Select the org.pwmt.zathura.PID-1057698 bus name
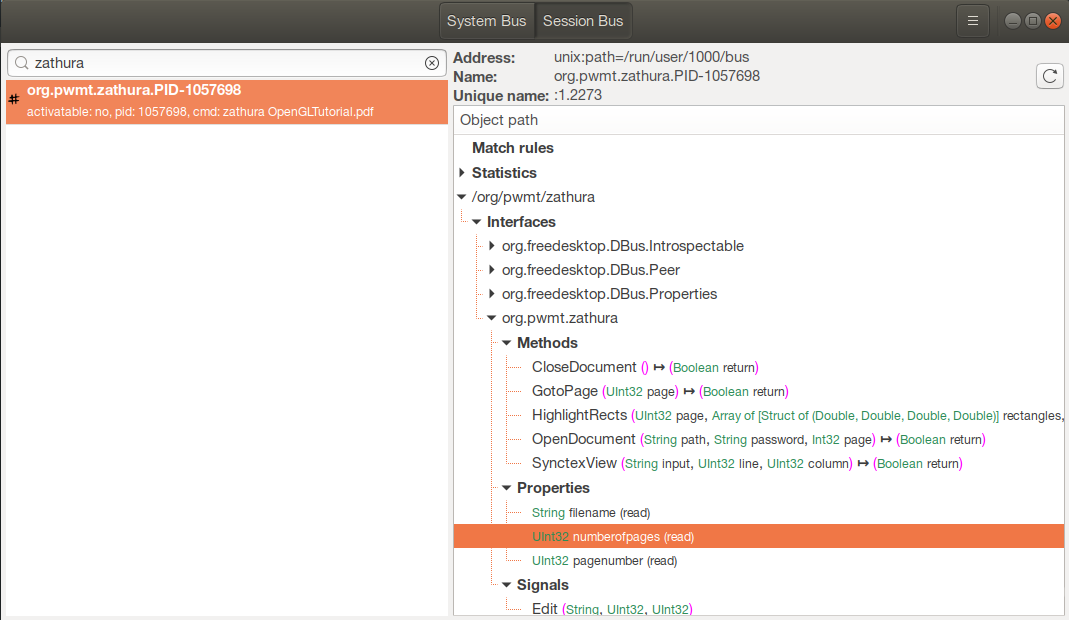 point(226,101)
